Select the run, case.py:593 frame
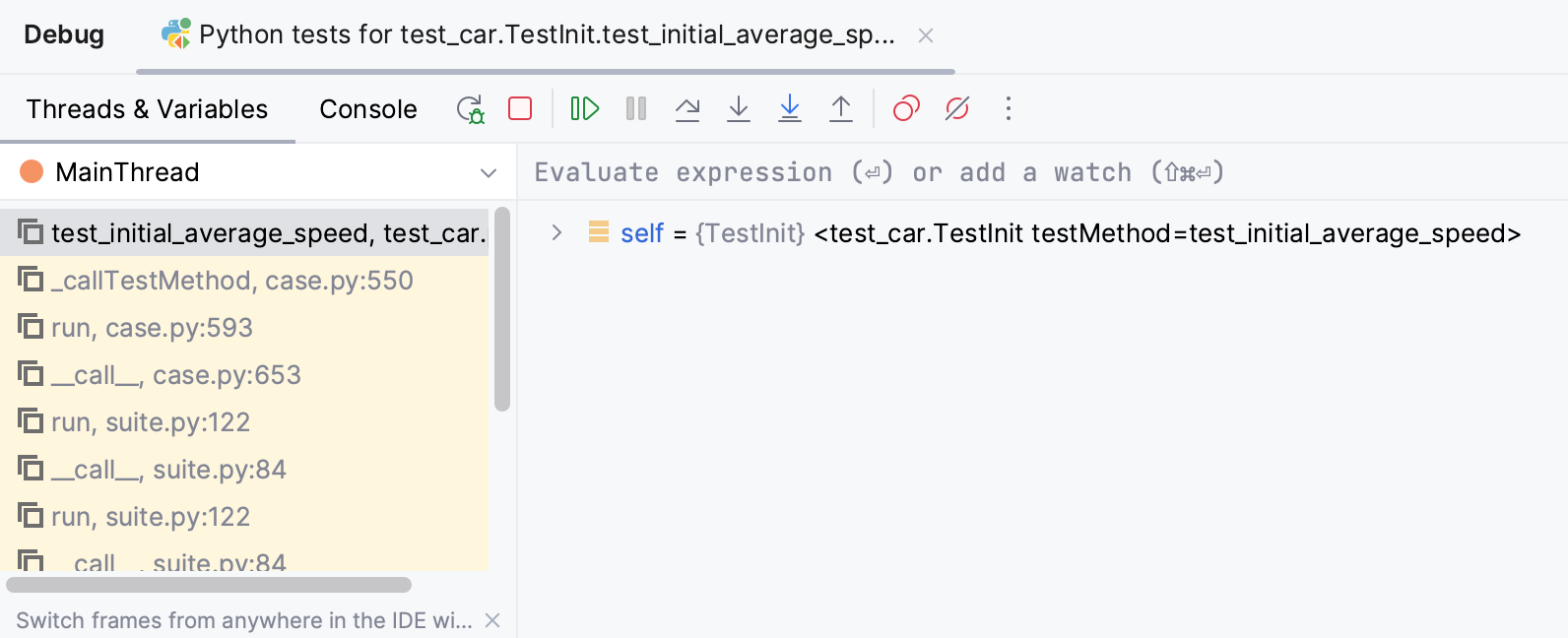 153,327
